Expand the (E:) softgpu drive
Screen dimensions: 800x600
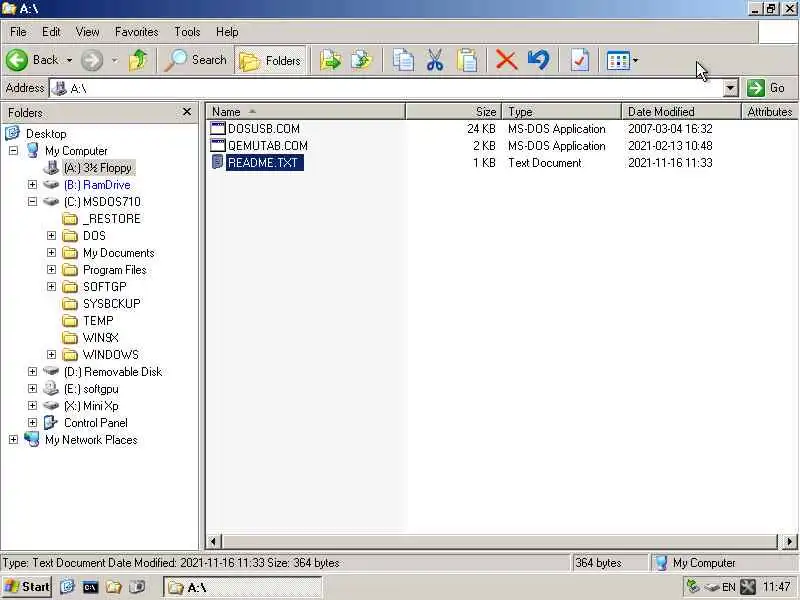tap(32, 389)
